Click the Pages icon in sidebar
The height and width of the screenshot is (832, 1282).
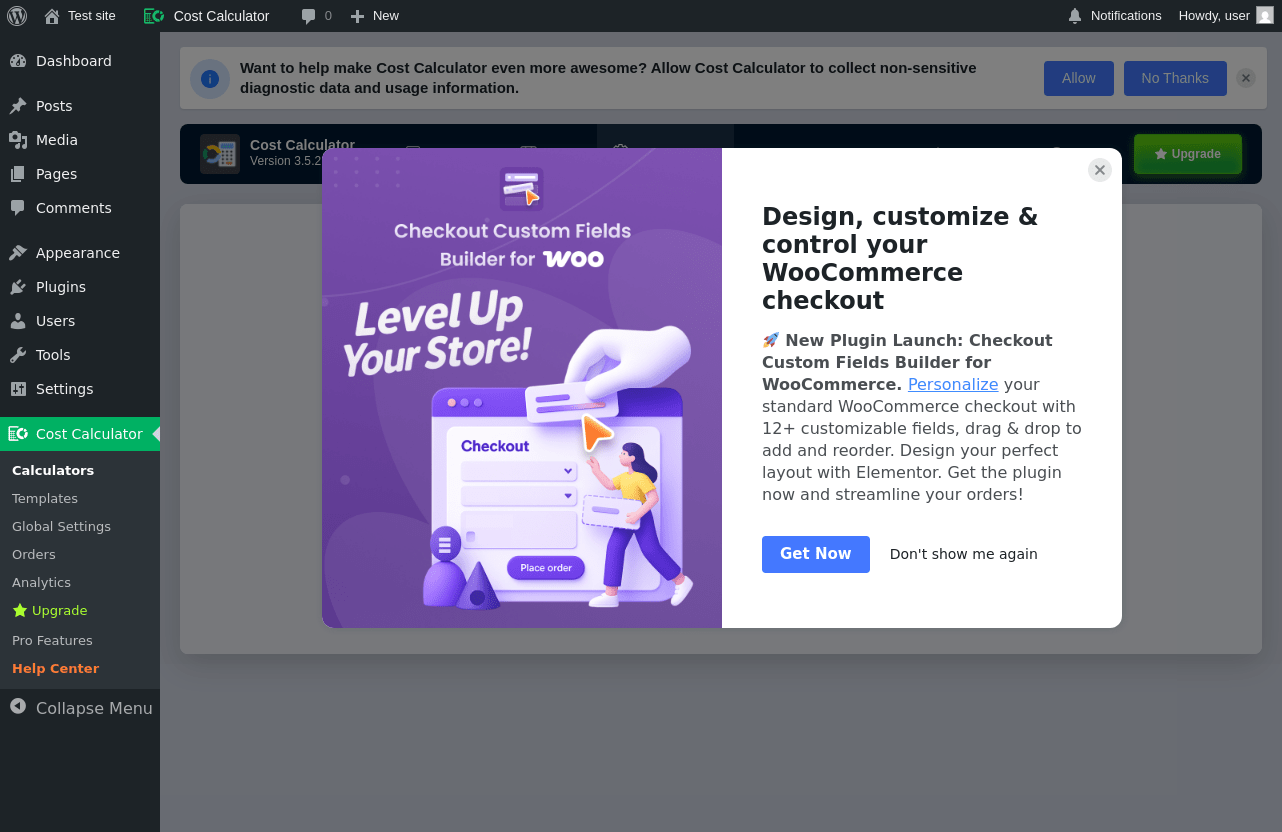tap(18, 174)
